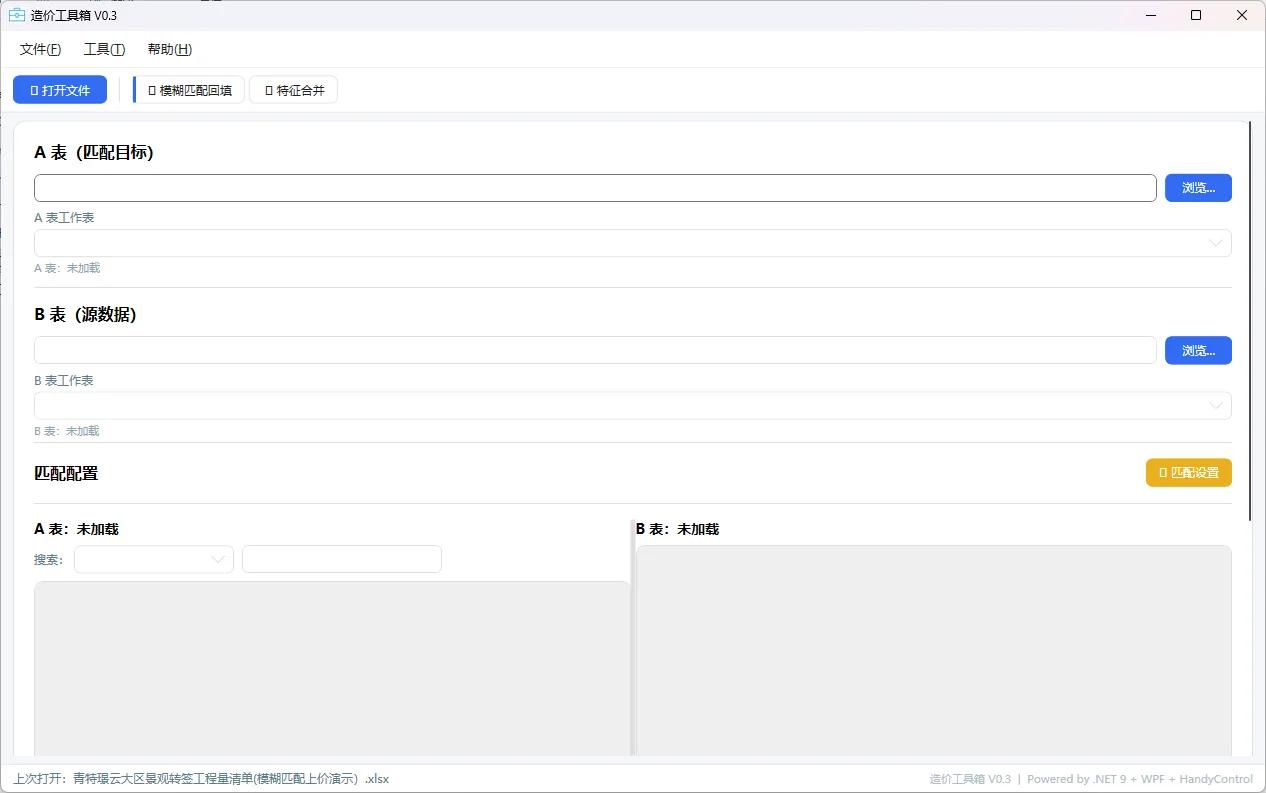
Task: Focus the A 表 file path input
Action: coord(595,188)
